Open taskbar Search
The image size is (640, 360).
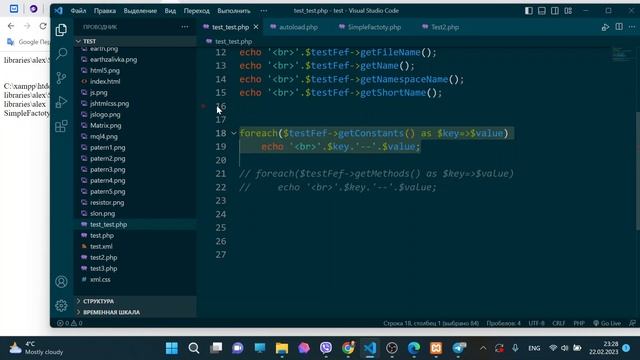194,348
